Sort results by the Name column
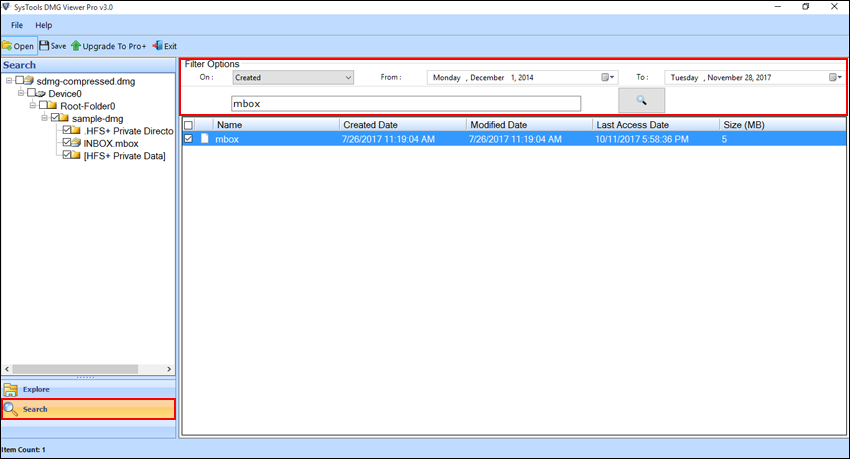850x459 pixels. [276, 125]
